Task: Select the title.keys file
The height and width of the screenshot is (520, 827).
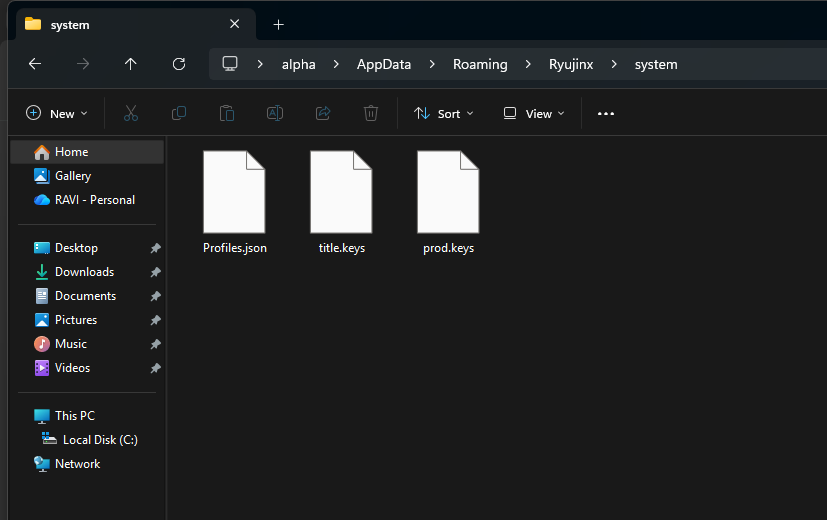Action: tap(342, 203)
